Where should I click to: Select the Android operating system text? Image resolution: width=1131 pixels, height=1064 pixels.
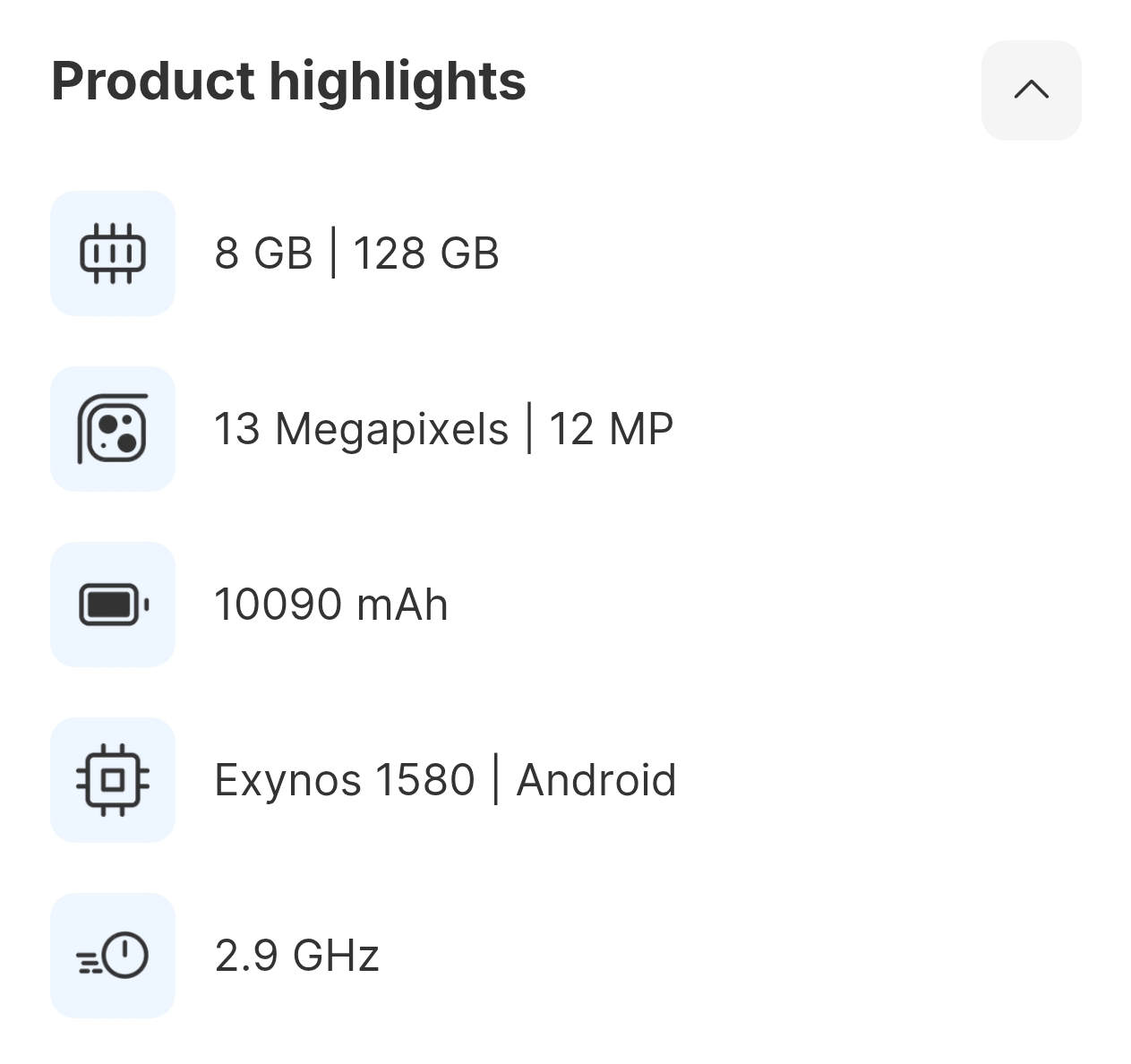[596, 780]
